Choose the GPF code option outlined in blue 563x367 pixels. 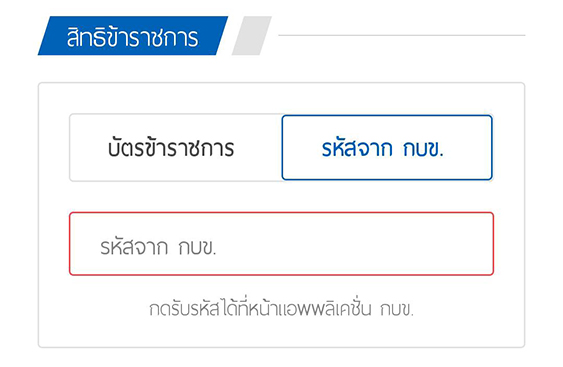point(387,148)
